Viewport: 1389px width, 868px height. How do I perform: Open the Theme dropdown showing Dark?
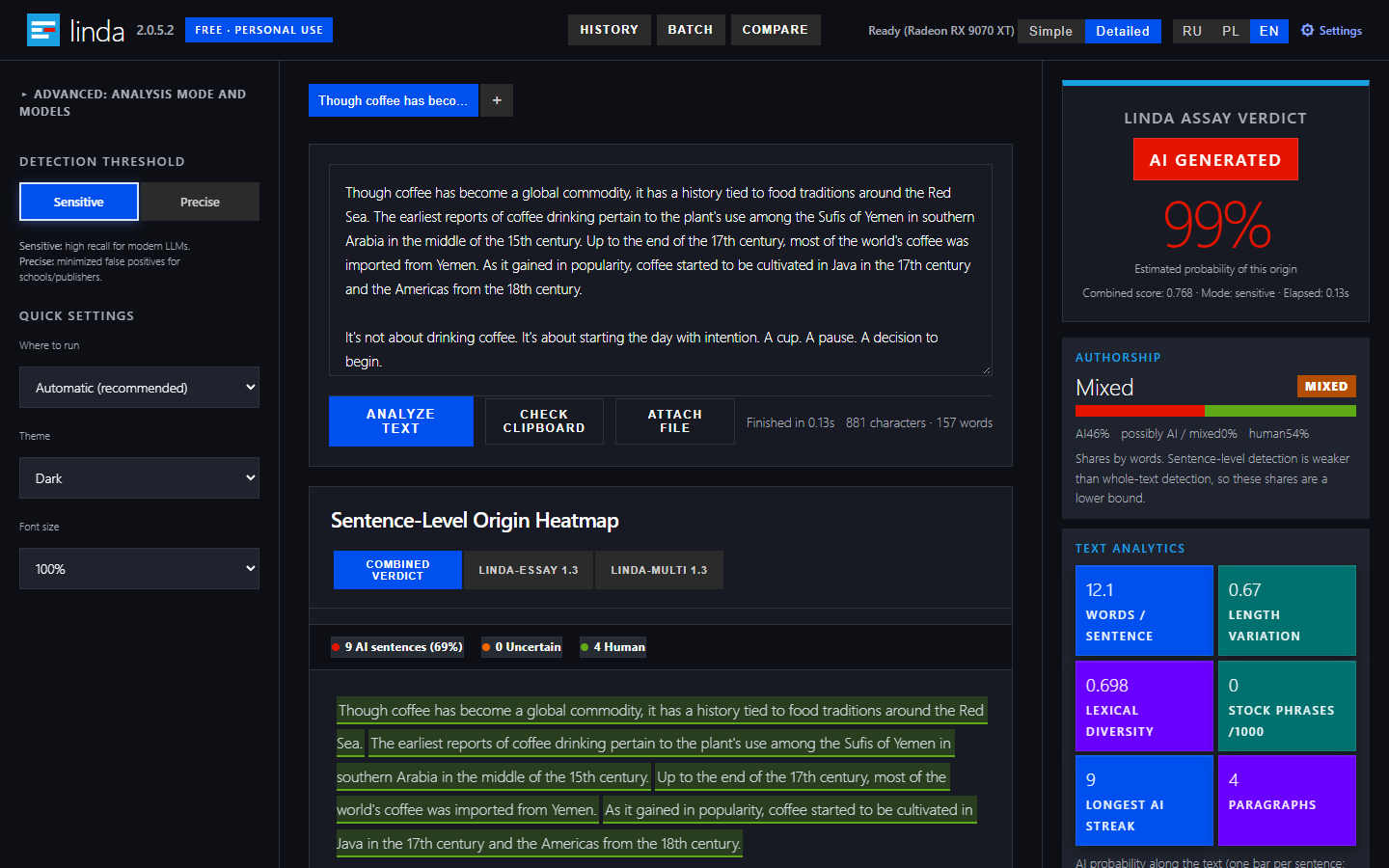(x=139, y=478)
